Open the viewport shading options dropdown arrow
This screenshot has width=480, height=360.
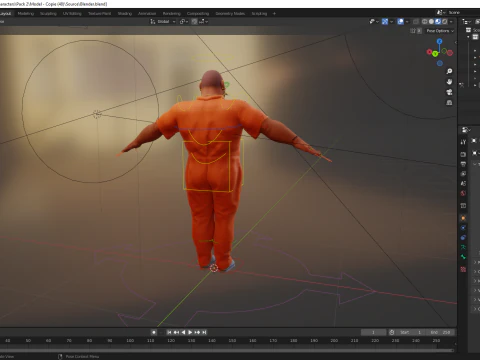point(451,21)
